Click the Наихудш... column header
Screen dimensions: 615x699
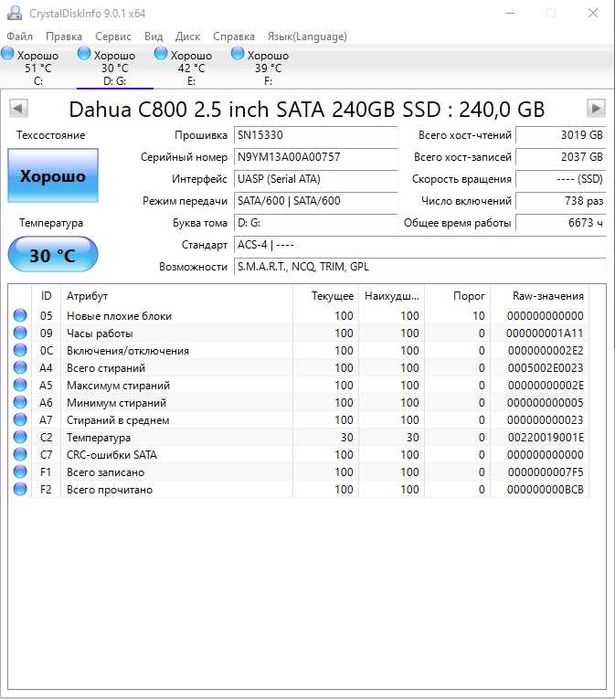pyautogui.click(x=392, y=296)
